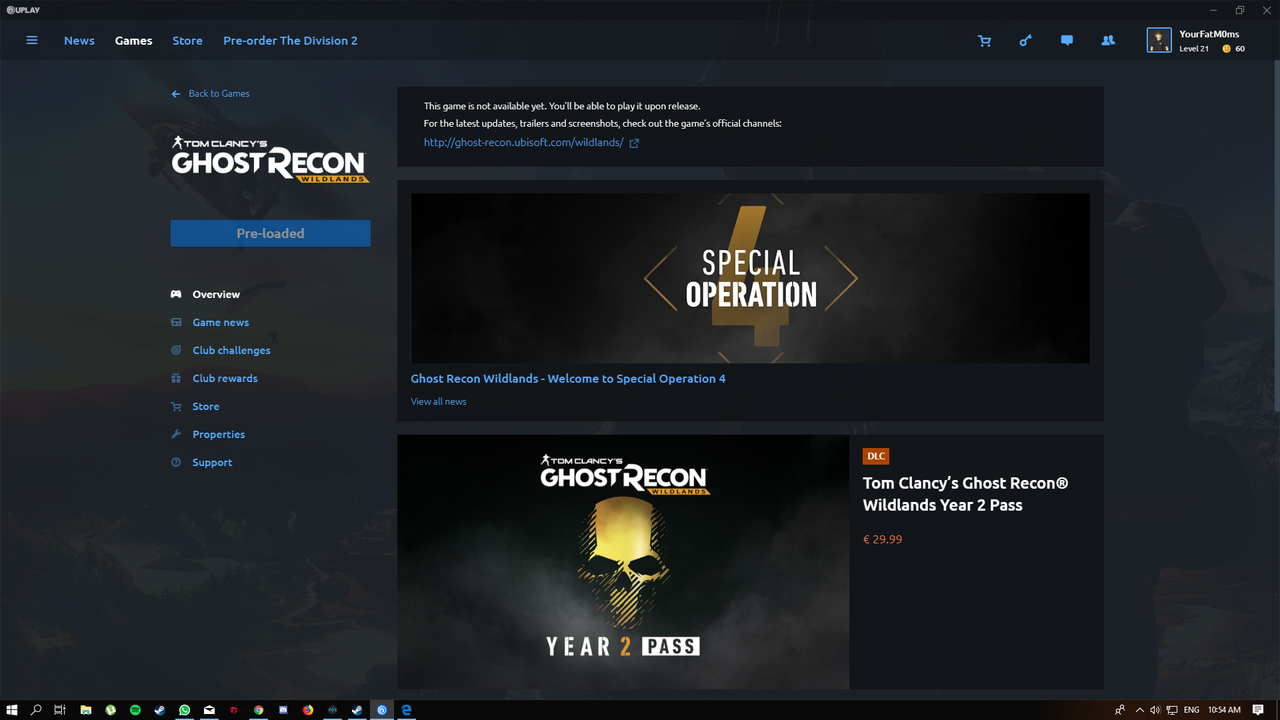Open the shopping cart icon
Screen dimensions: 1280x720
[985, 41]
